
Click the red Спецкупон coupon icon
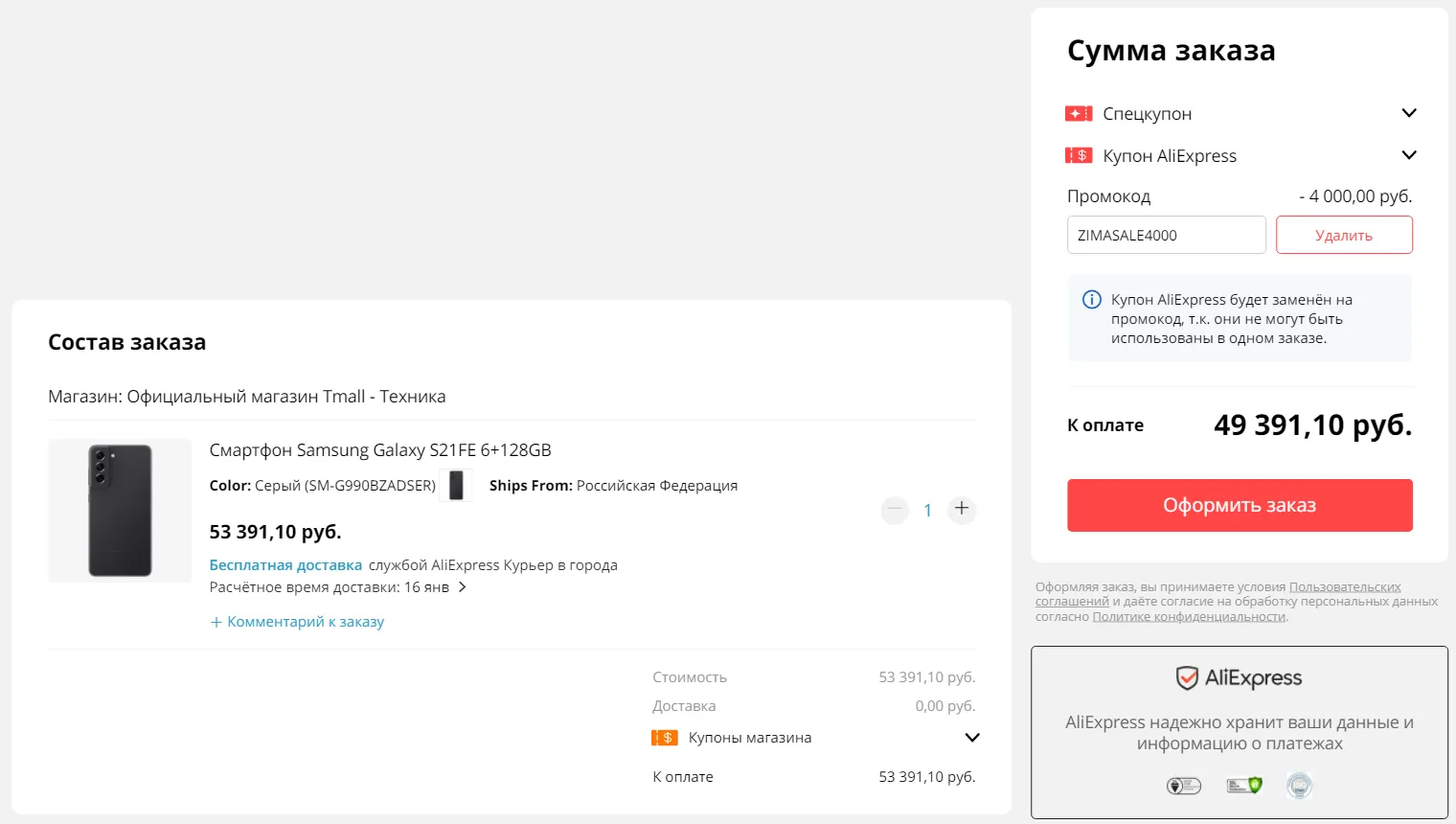[1079, 114]
